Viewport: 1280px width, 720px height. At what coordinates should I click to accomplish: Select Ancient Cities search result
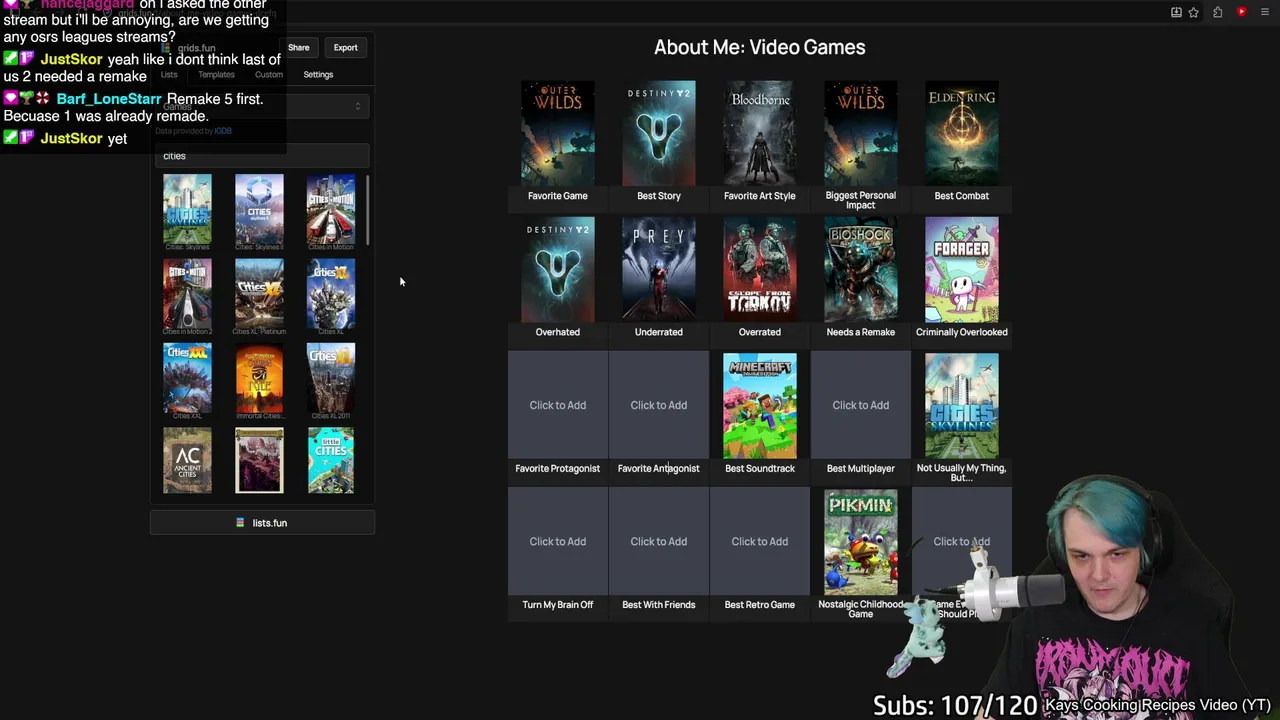click(187, 460)
